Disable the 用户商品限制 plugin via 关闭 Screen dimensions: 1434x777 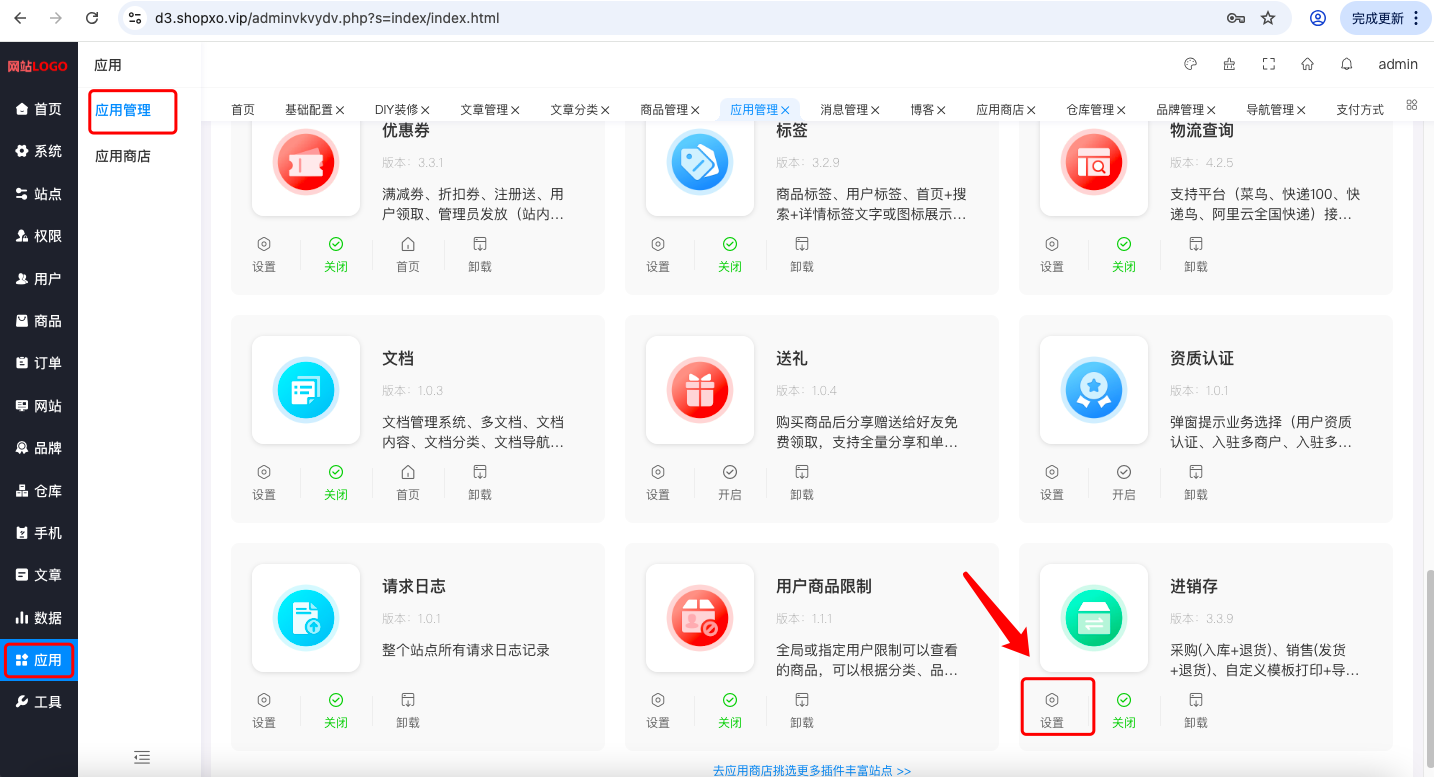click(x=730, y=711)
